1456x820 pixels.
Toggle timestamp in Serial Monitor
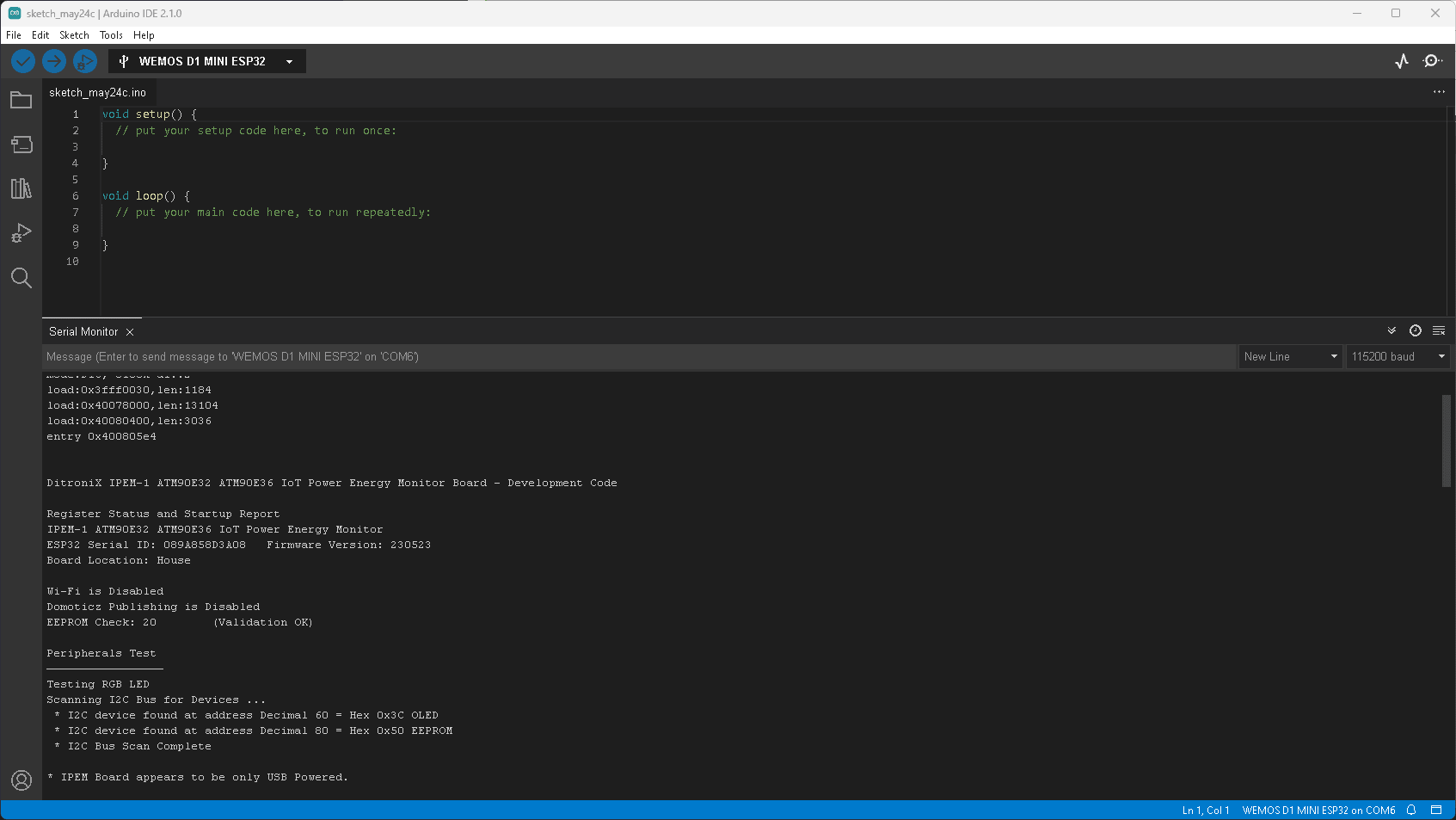tap(1416, 331)
